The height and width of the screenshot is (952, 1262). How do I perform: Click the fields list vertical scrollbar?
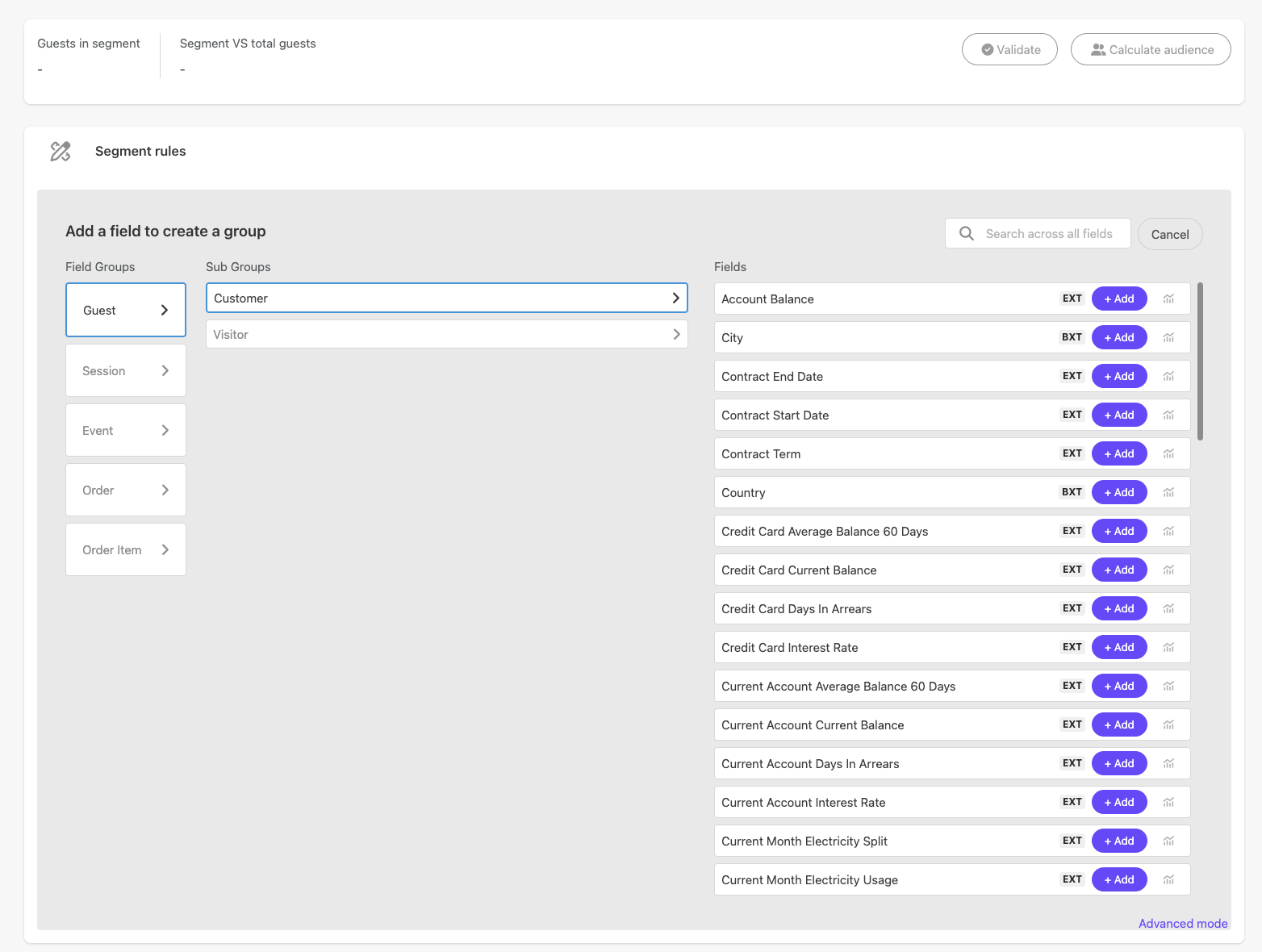click(x=1200, y=361)
